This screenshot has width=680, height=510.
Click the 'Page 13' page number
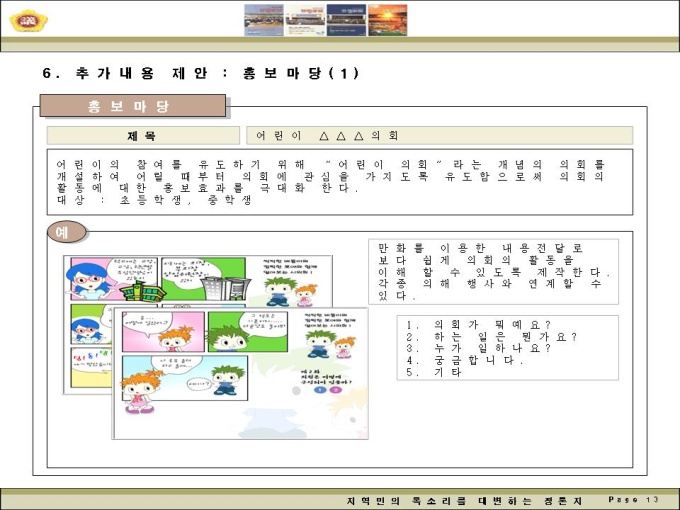pos(633,500)
